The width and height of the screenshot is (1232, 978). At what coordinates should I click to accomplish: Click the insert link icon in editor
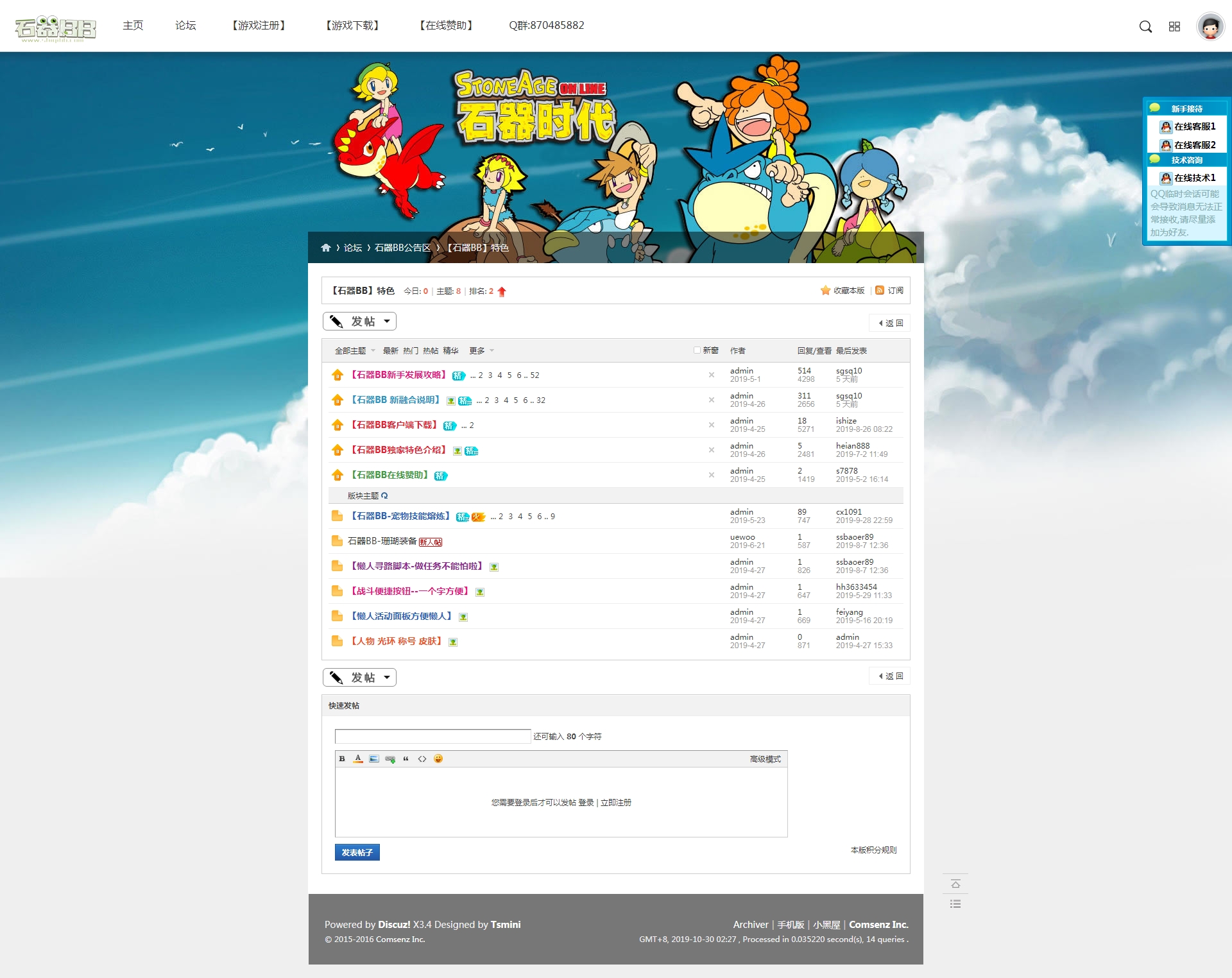(390, 759)
